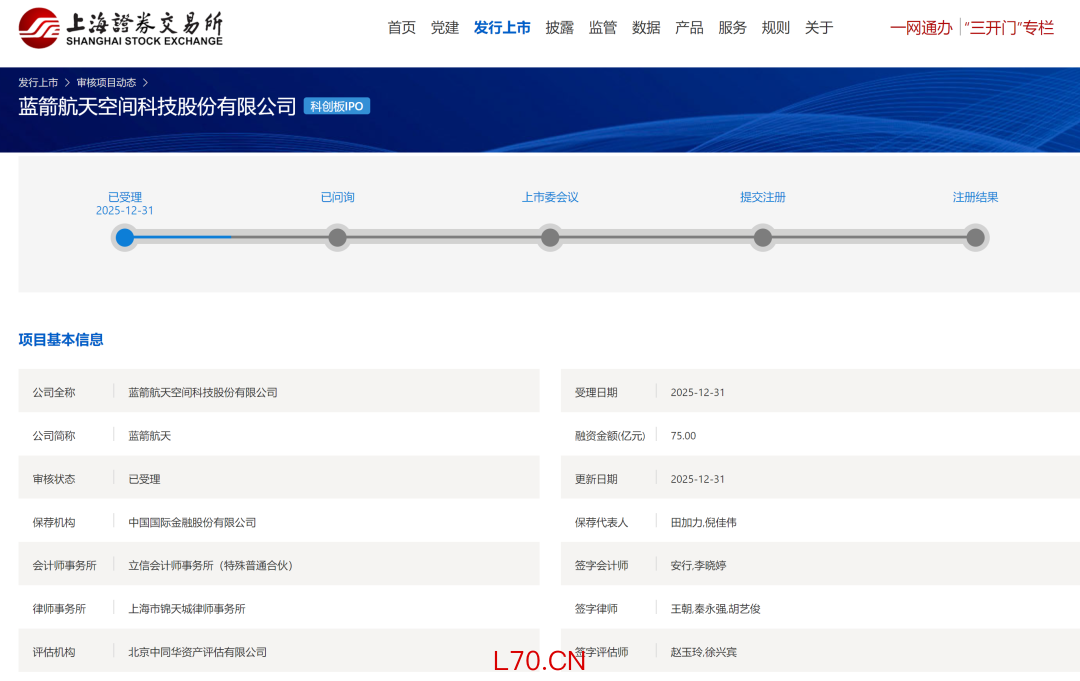Click the 已问询 timeline dot
1080x681 pixels.
[338, 238]
